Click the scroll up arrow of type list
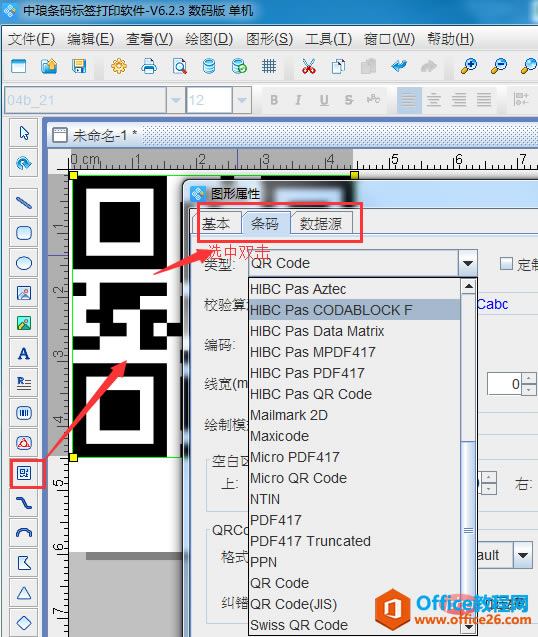 (x=469, y=287)
